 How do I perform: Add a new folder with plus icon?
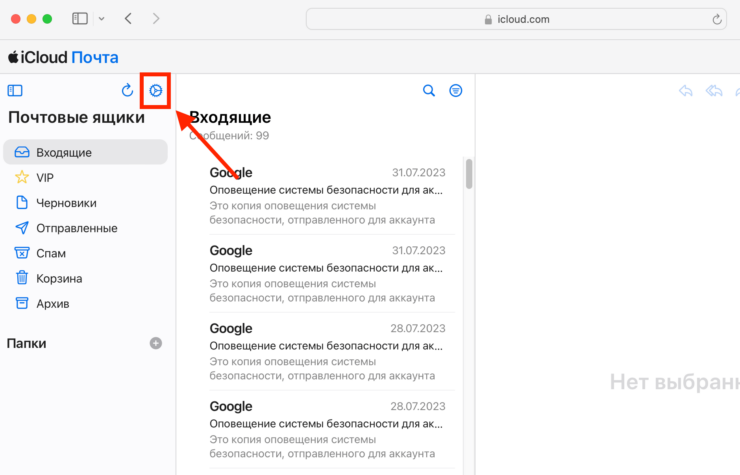tap(155, 343)
